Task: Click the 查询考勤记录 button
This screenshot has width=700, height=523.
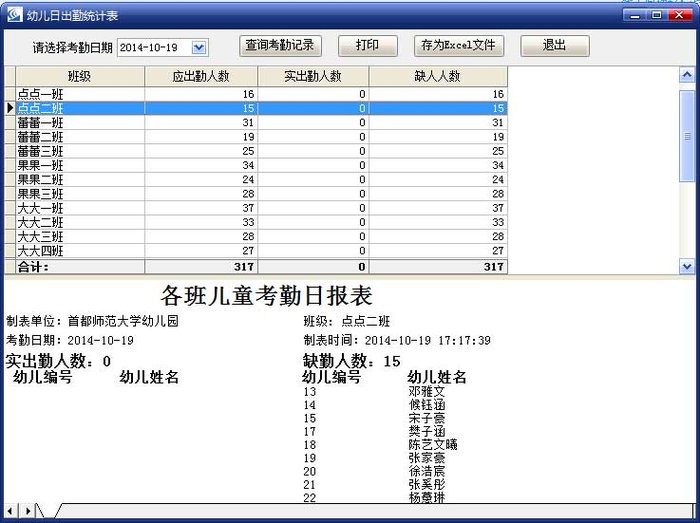Action: point(280,46)
